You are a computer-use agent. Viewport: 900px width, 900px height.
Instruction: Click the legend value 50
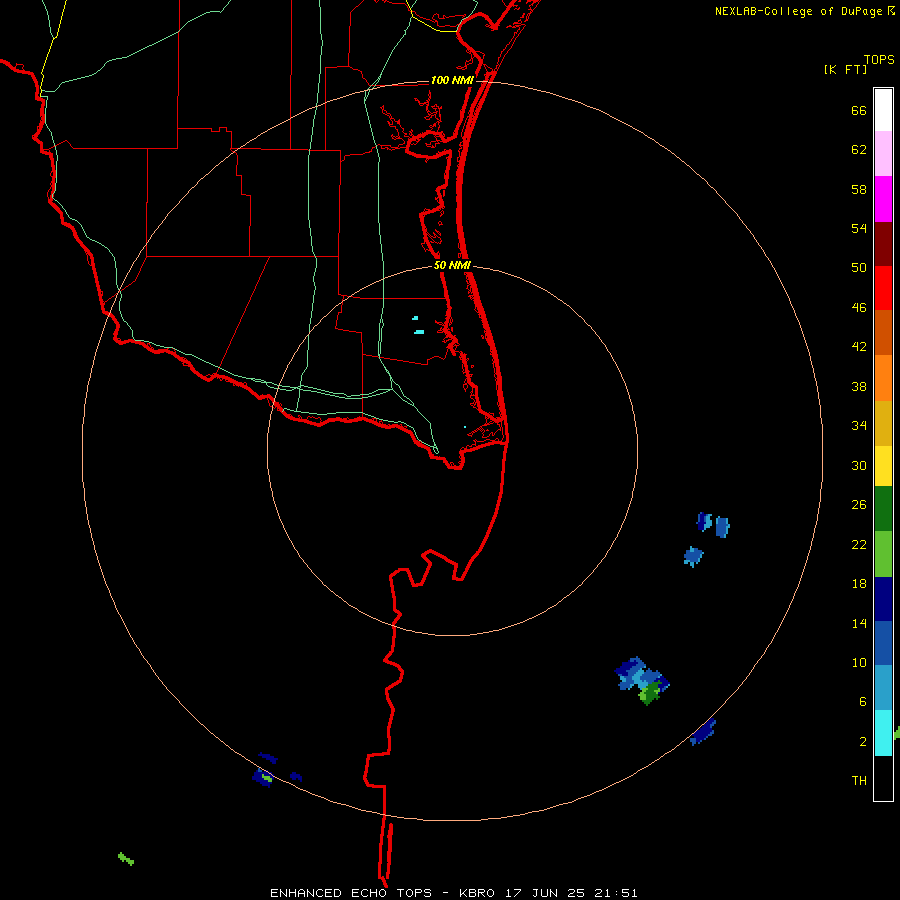pyautogui.click(x=859, y=268)
